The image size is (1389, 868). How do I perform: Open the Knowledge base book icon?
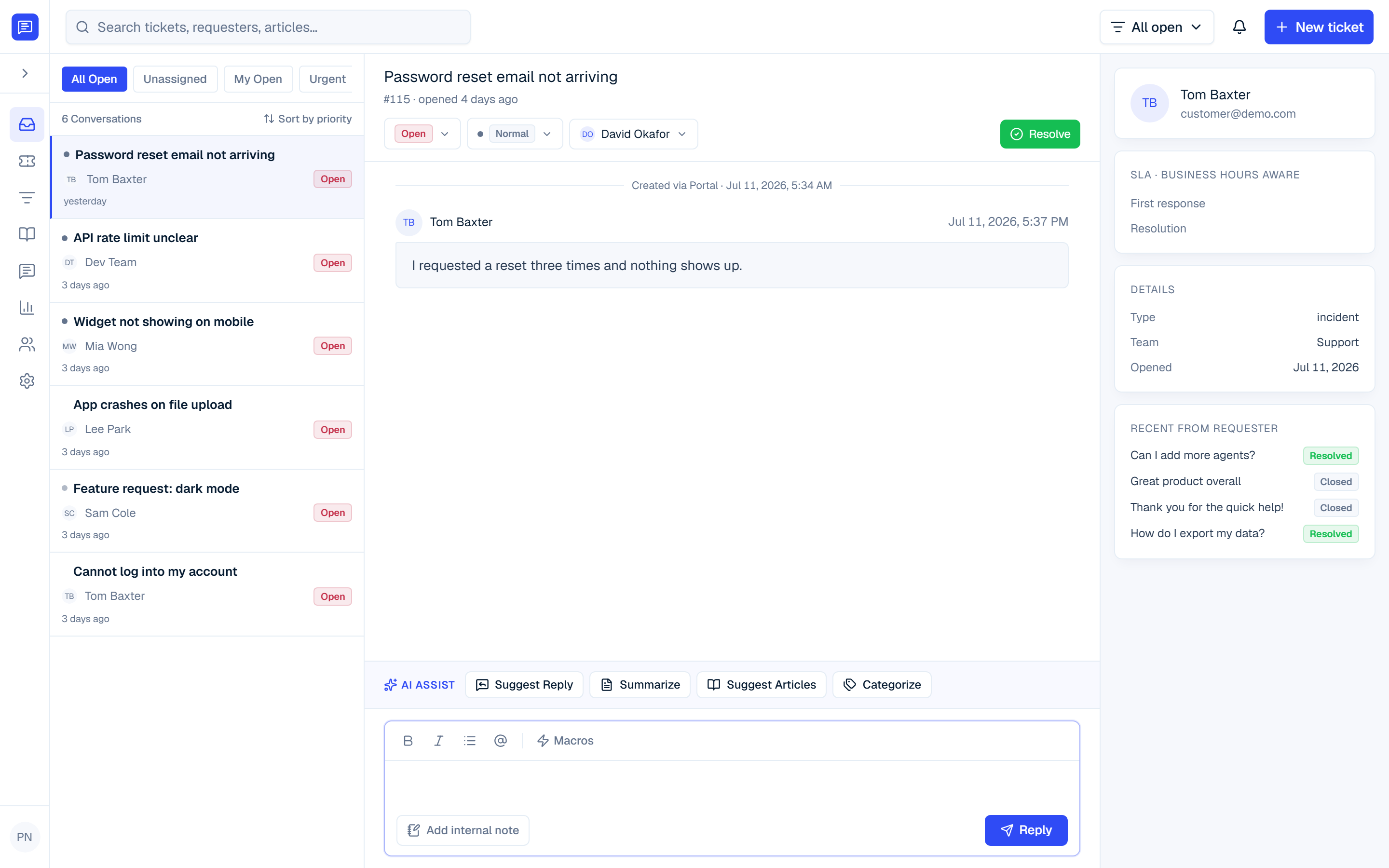tap(27, 234)
